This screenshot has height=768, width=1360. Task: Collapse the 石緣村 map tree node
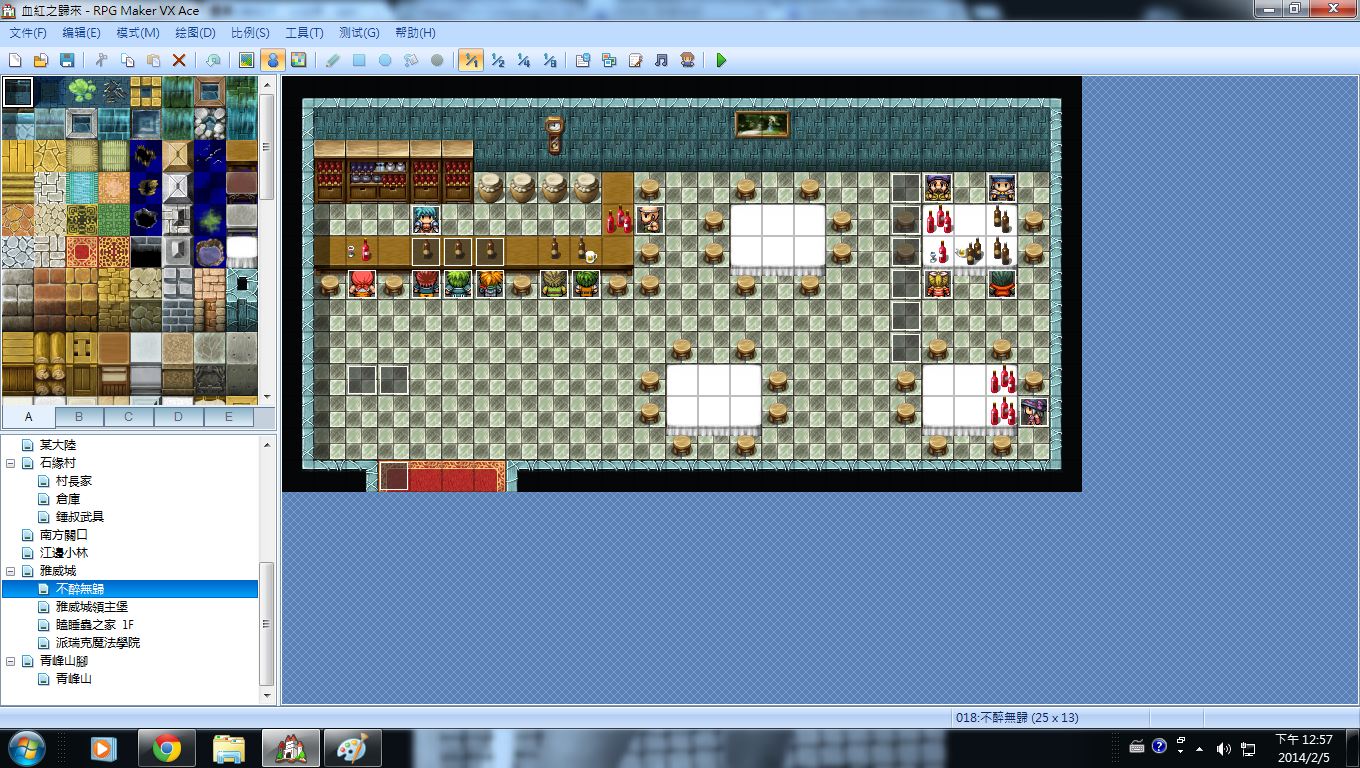pyautogui.click(x=11, y=463)
